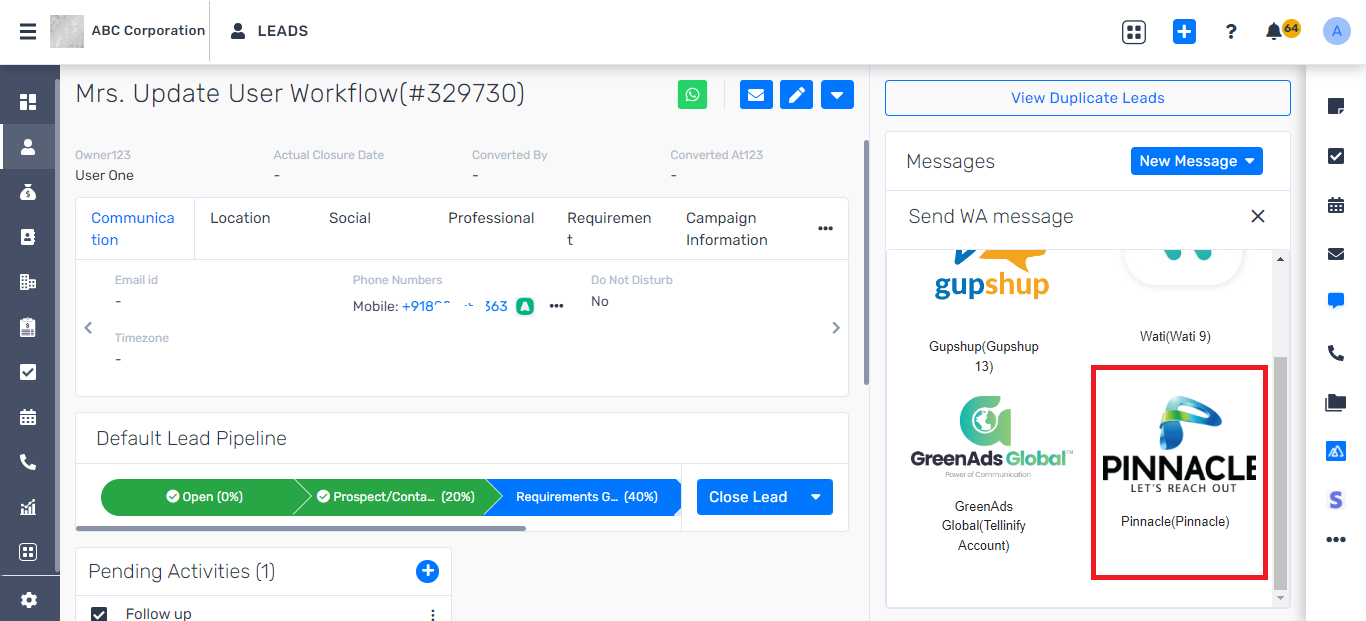Viewport: 1366px width, 621px height.
Task: Click green A badge next to mobile number
Action: click(525, 306)
